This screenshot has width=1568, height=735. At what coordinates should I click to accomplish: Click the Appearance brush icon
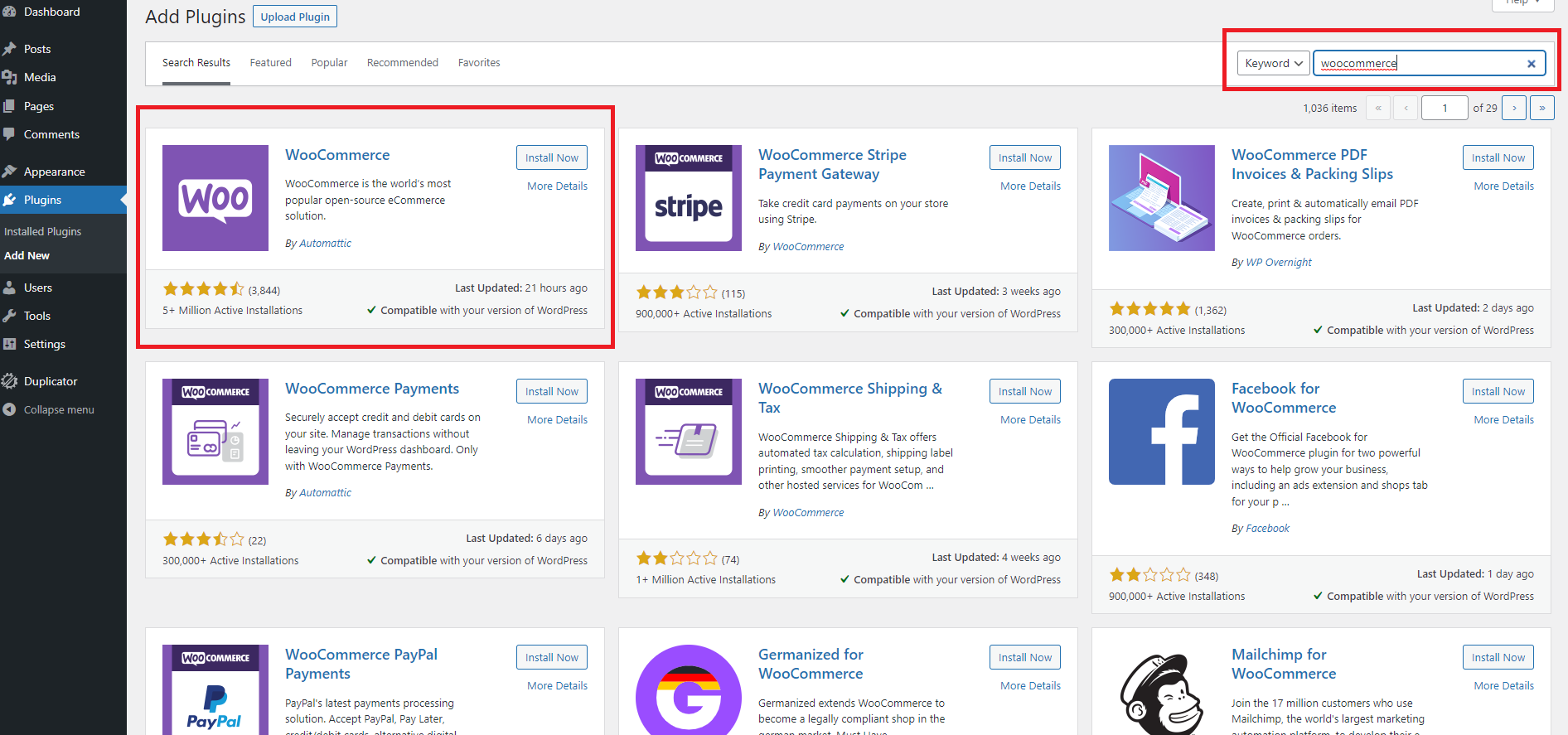pyautogui.click(x=9, y=172)
